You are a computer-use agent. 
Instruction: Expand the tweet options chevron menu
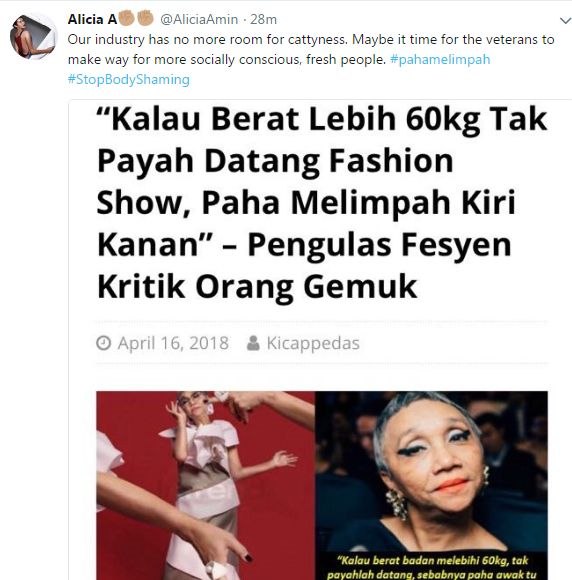565,21
